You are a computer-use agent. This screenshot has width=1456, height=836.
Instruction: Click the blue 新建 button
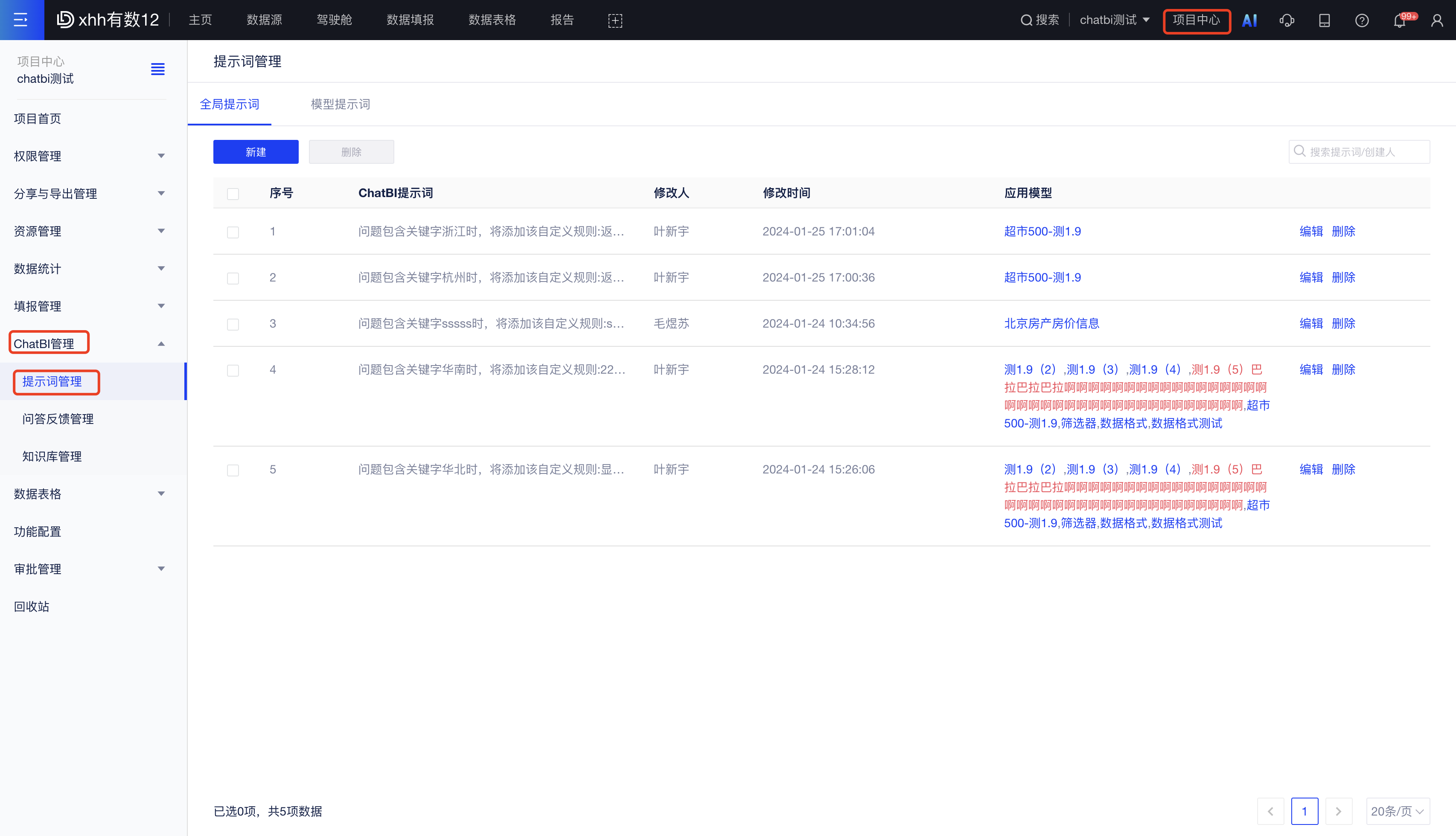256,152
